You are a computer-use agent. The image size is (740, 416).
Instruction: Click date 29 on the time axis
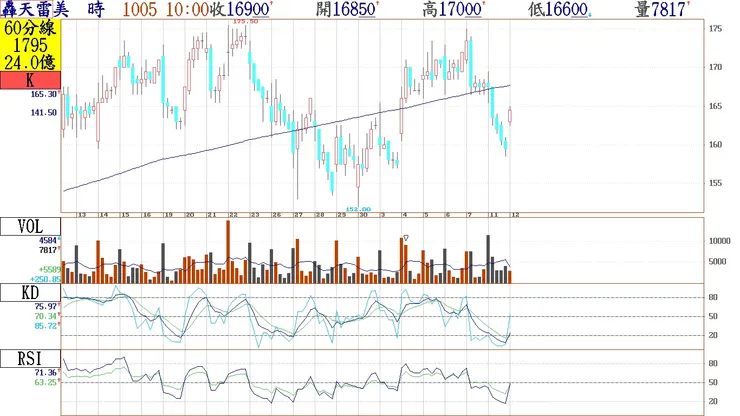point(342,215)
